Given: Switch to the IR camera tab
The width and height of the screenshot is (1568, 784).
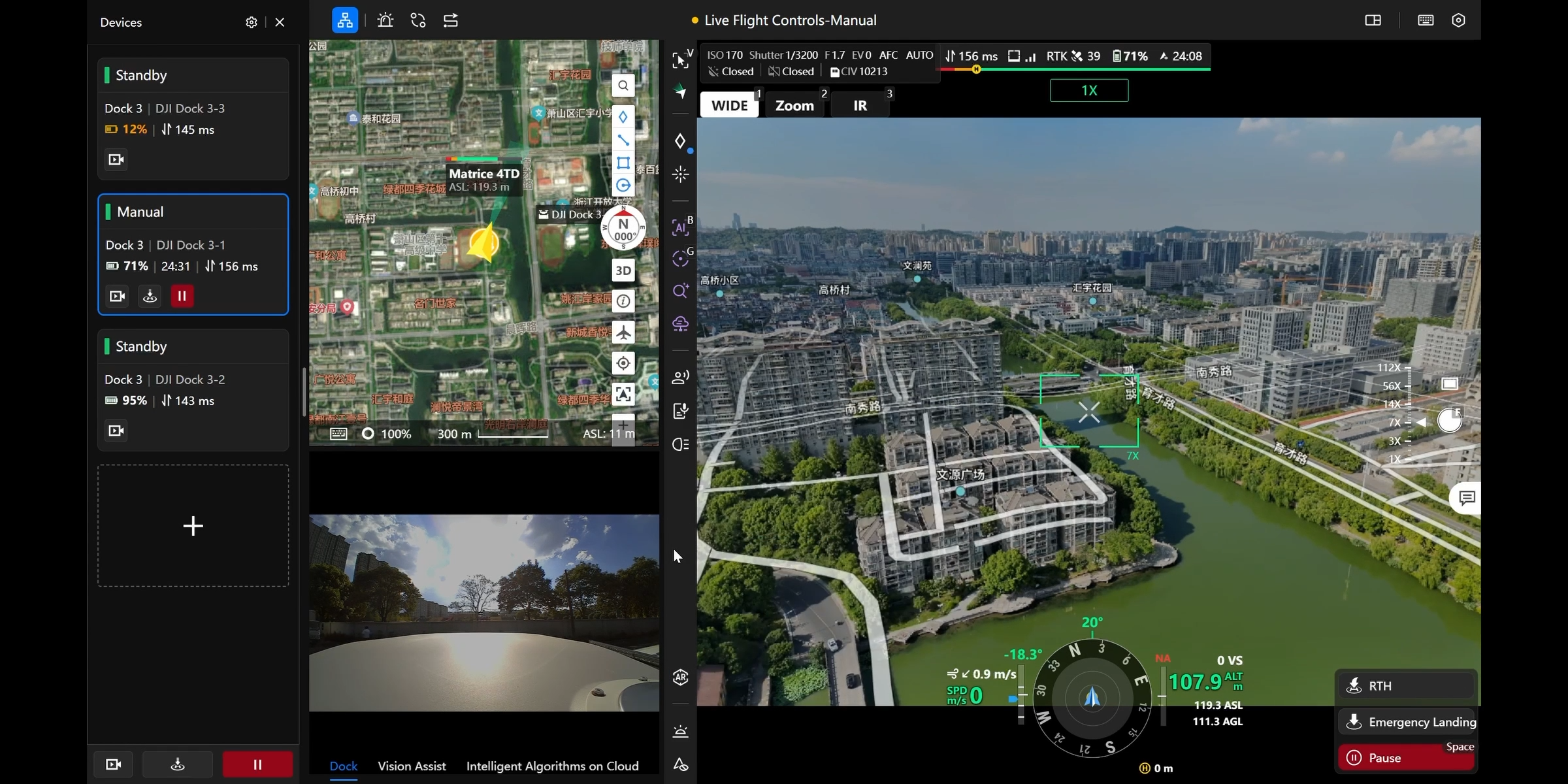Looking at the screenshot, I should 860,105.
